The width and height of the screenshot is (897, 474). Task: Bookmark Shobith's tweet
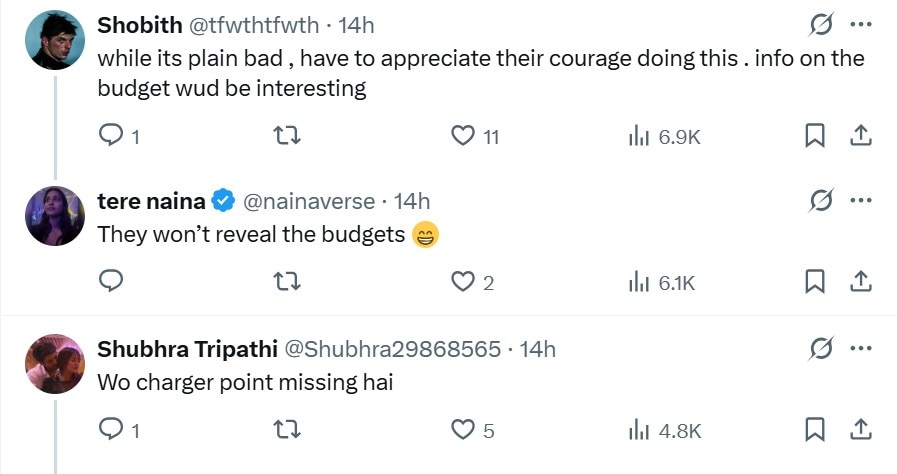point(815,136)
